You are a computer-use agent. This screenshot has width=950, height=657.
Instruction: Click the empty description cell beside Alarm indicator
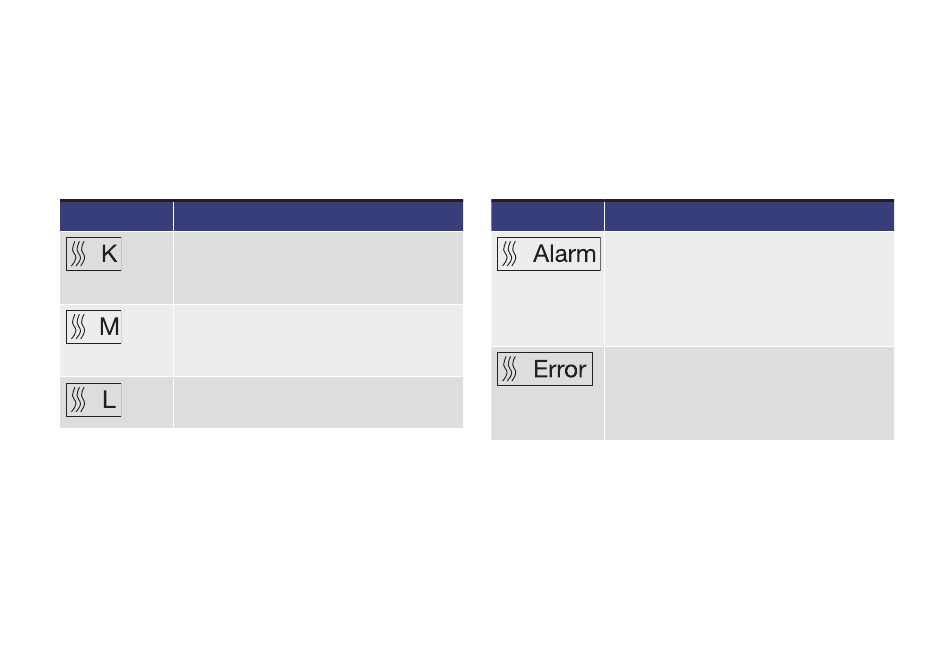[749, 288]
